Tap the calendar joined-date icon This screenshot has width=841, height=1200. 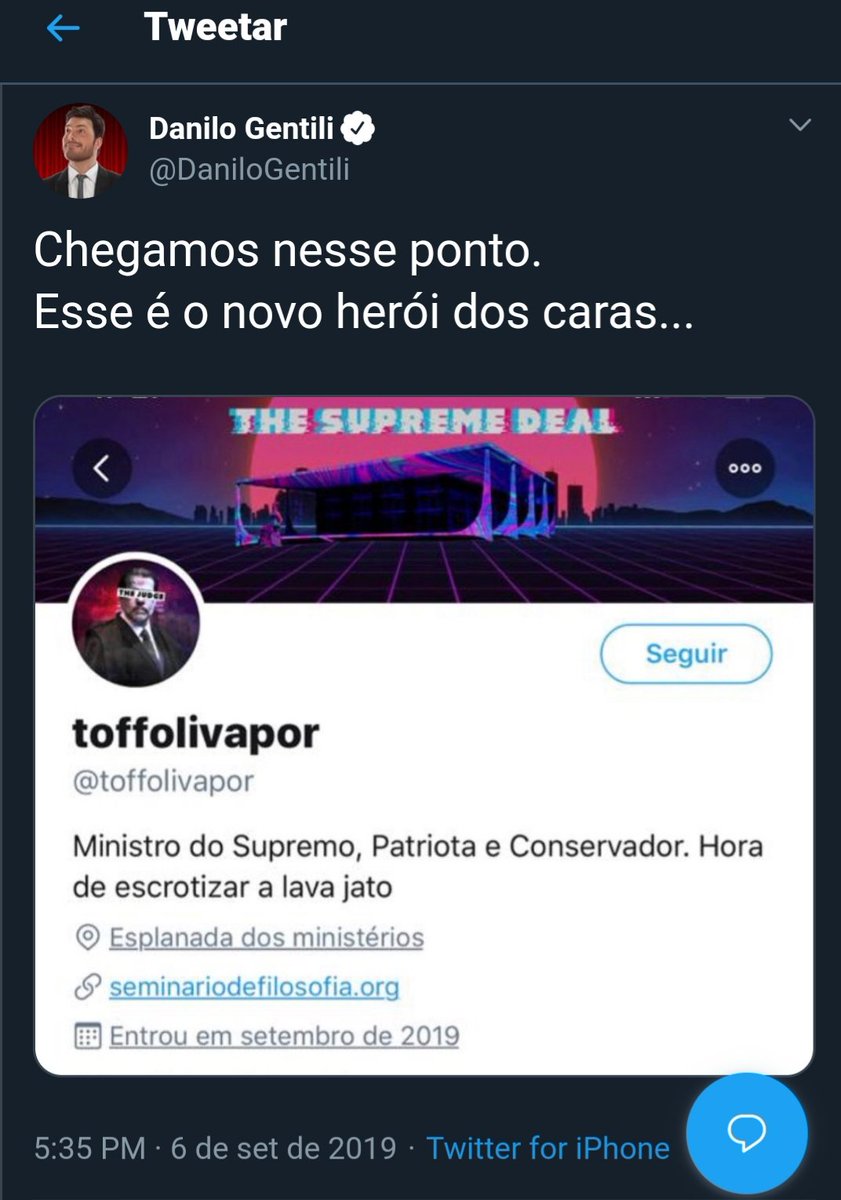[88, 1036]
